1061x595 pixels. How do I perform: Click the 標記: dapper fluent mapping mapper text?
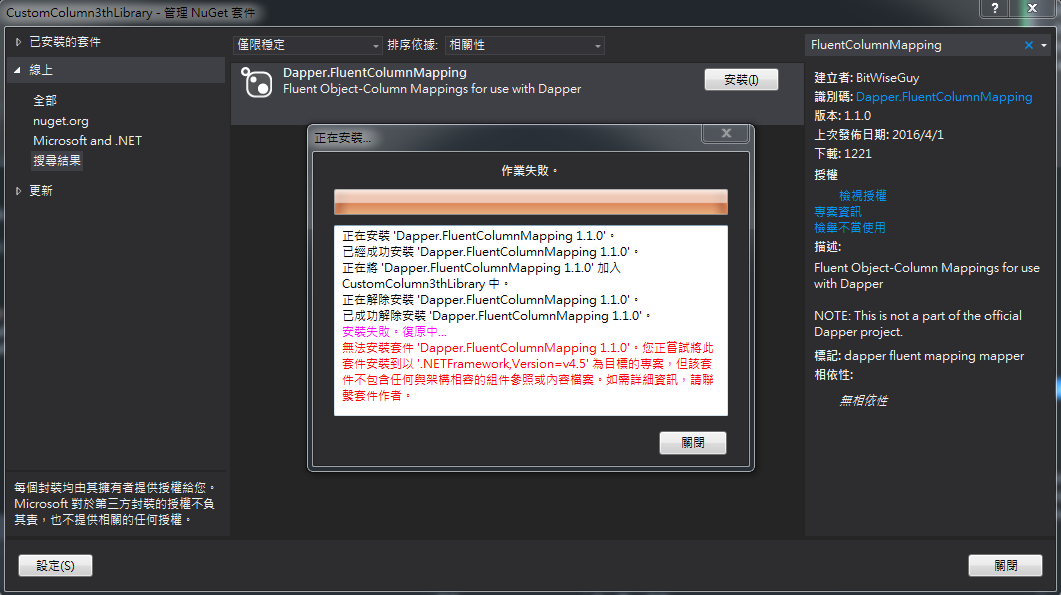919,356
